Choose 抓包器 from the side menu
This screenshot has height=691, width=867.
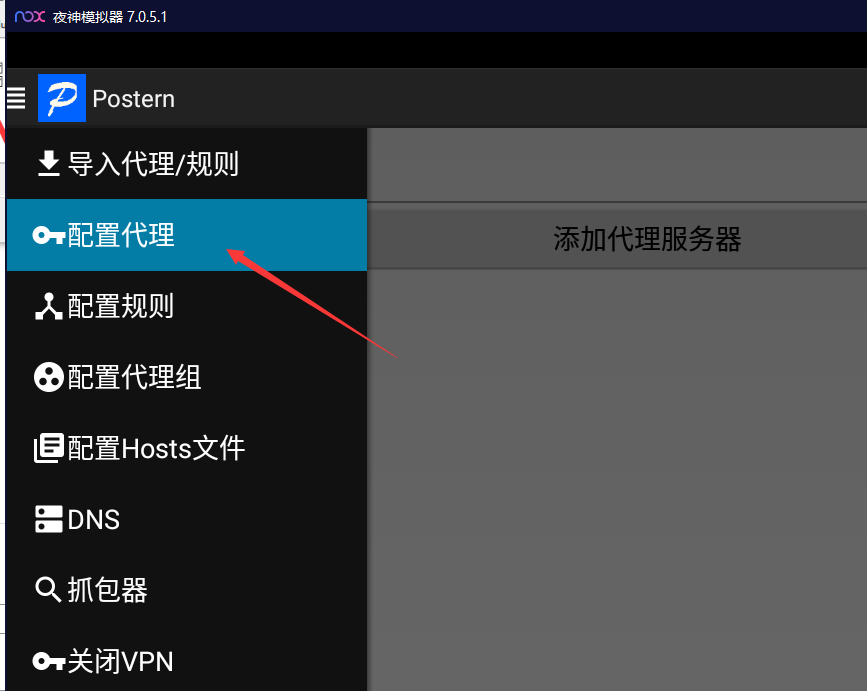pos(107,590)
